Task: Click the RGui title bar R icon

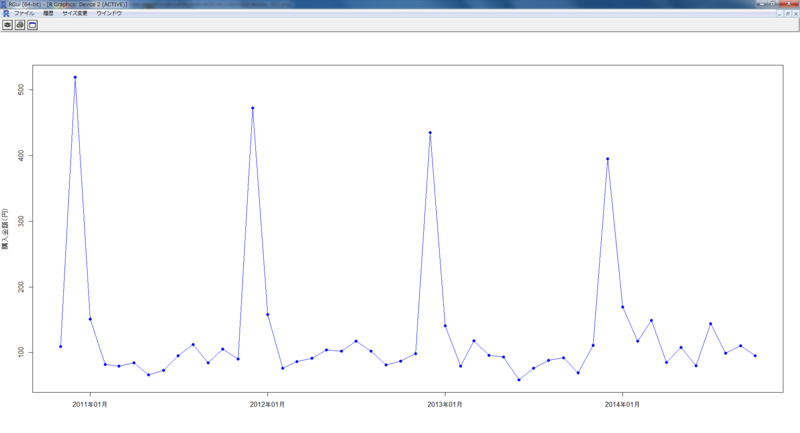Action: coord(4,4)
